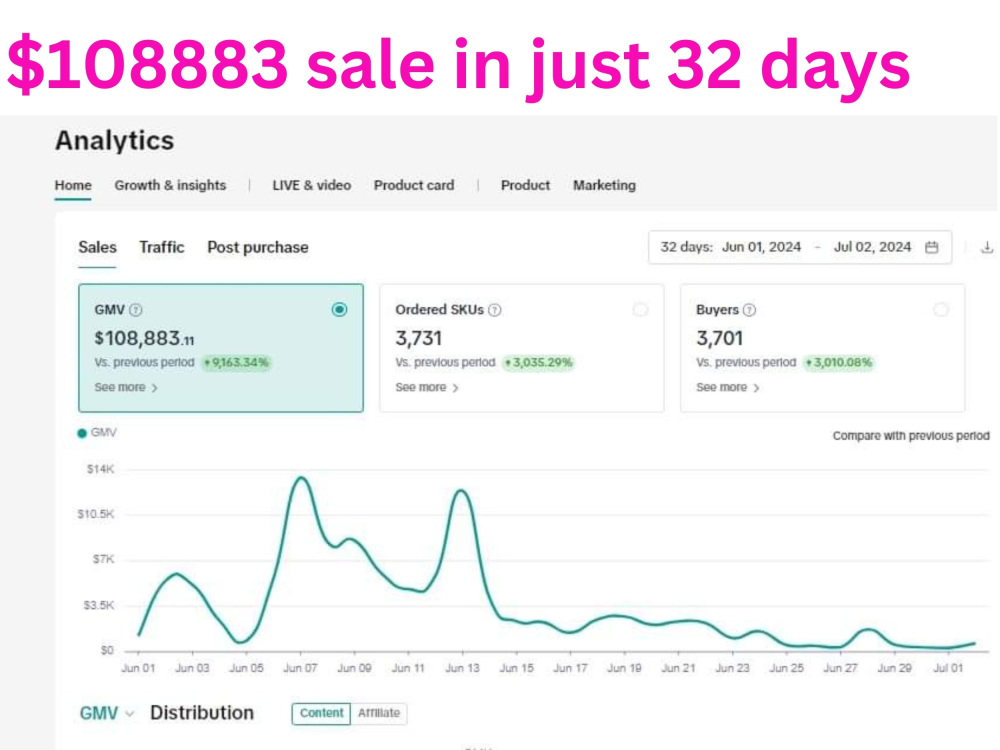Click See more under GMV
This screenshot has height=750, width=1000.
coord(126,387)
